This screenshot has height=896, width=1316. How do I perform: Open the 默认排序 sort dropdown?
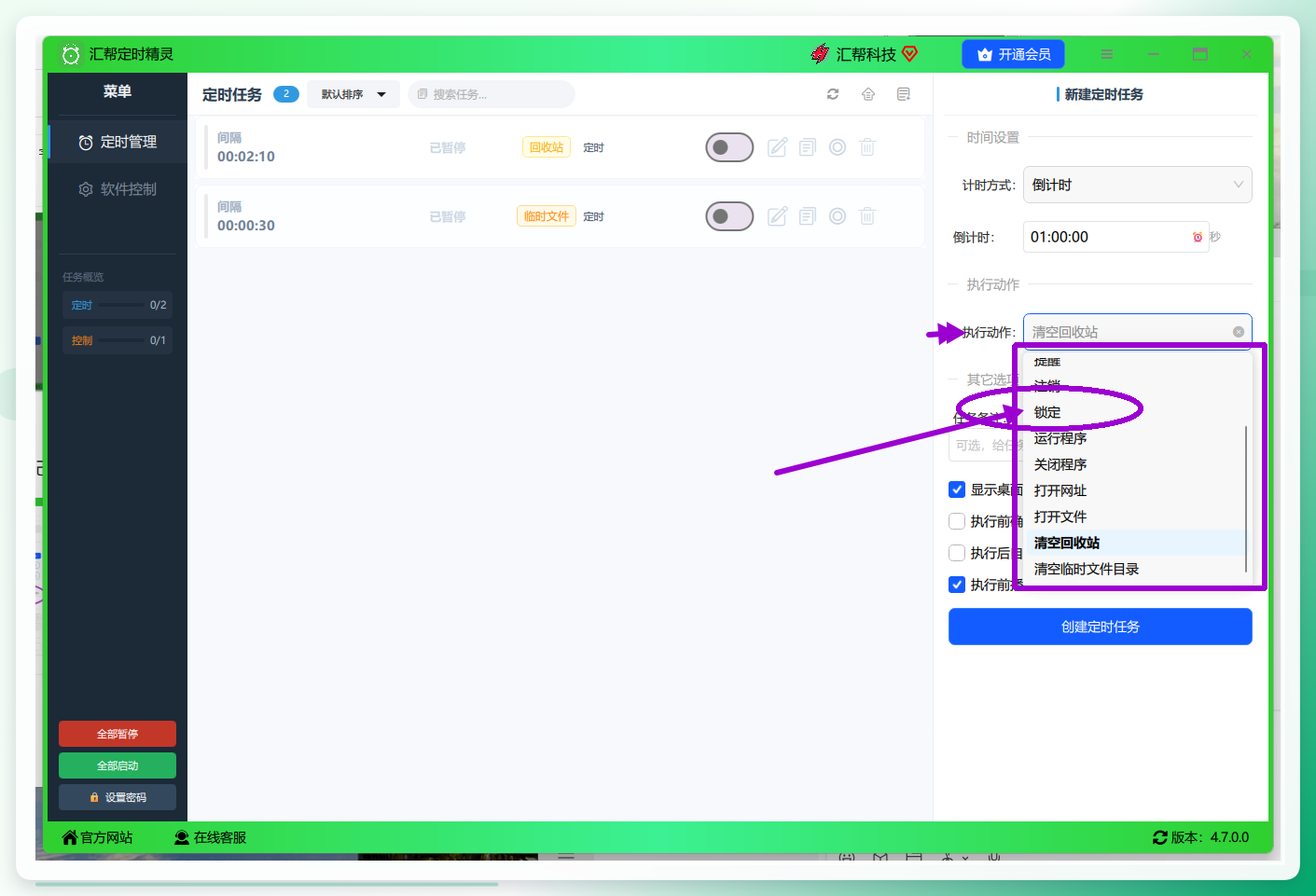coord(353,94)
